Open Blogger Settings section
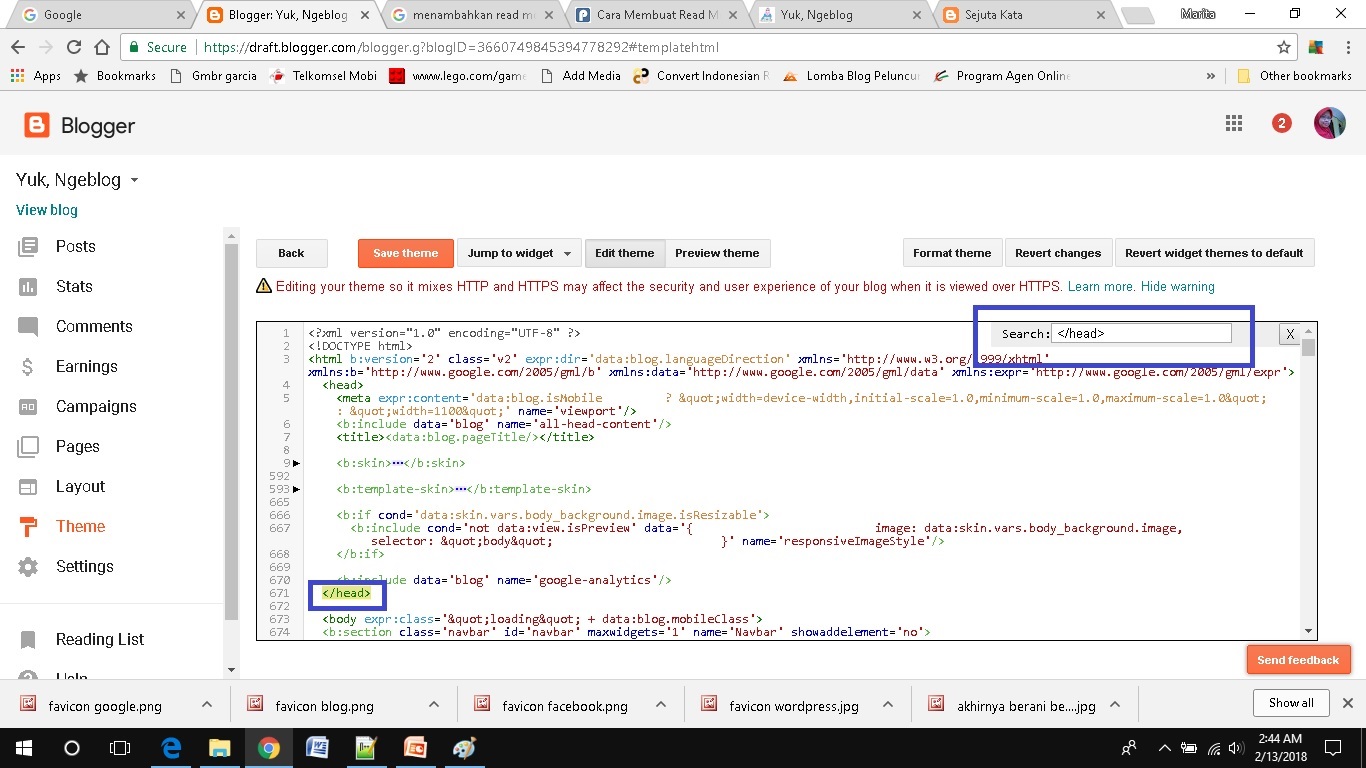This screenshot has width=1366, height=768. coord(85,566)
